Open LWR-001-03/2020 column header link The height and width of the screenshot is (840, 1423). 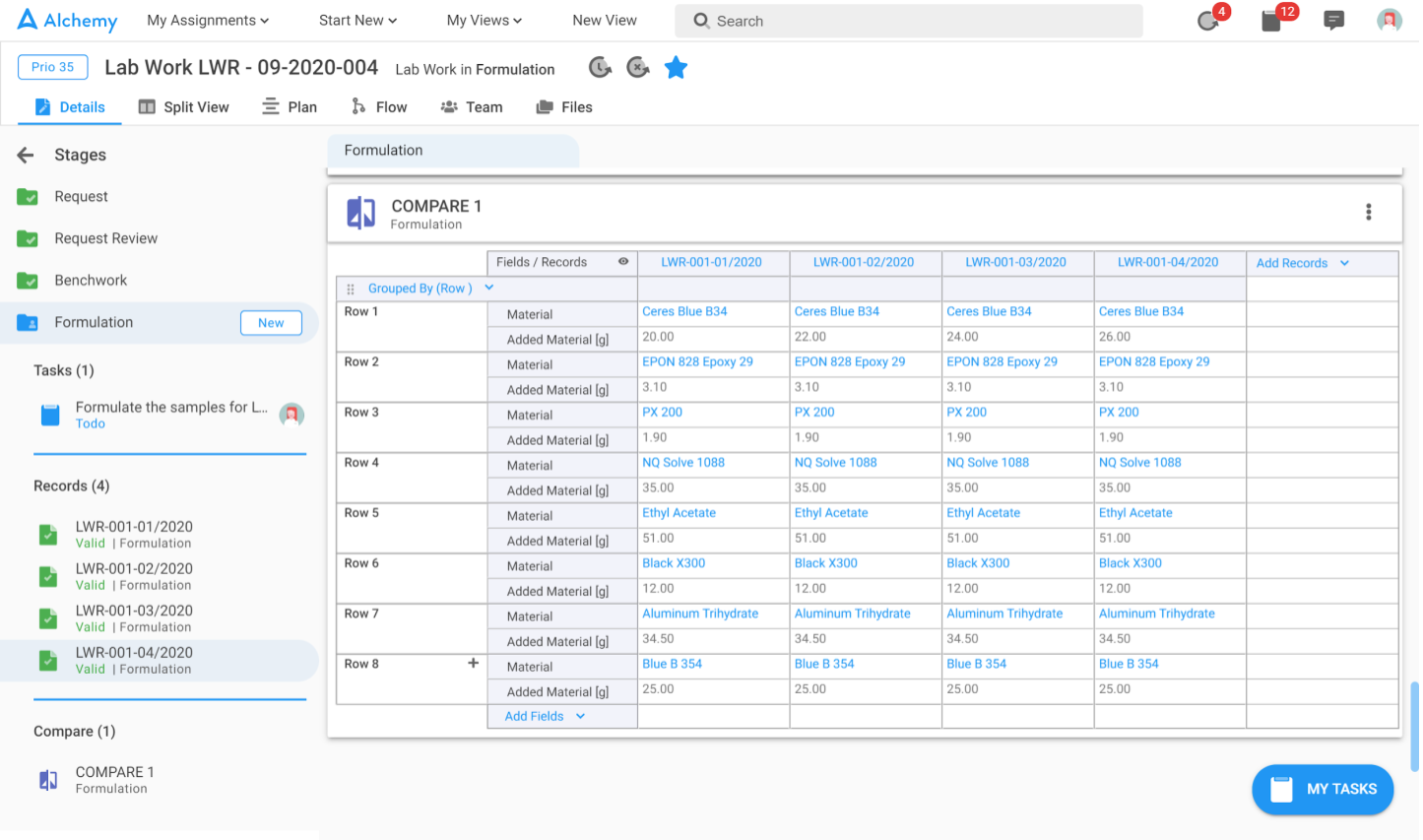[1015, 262]
